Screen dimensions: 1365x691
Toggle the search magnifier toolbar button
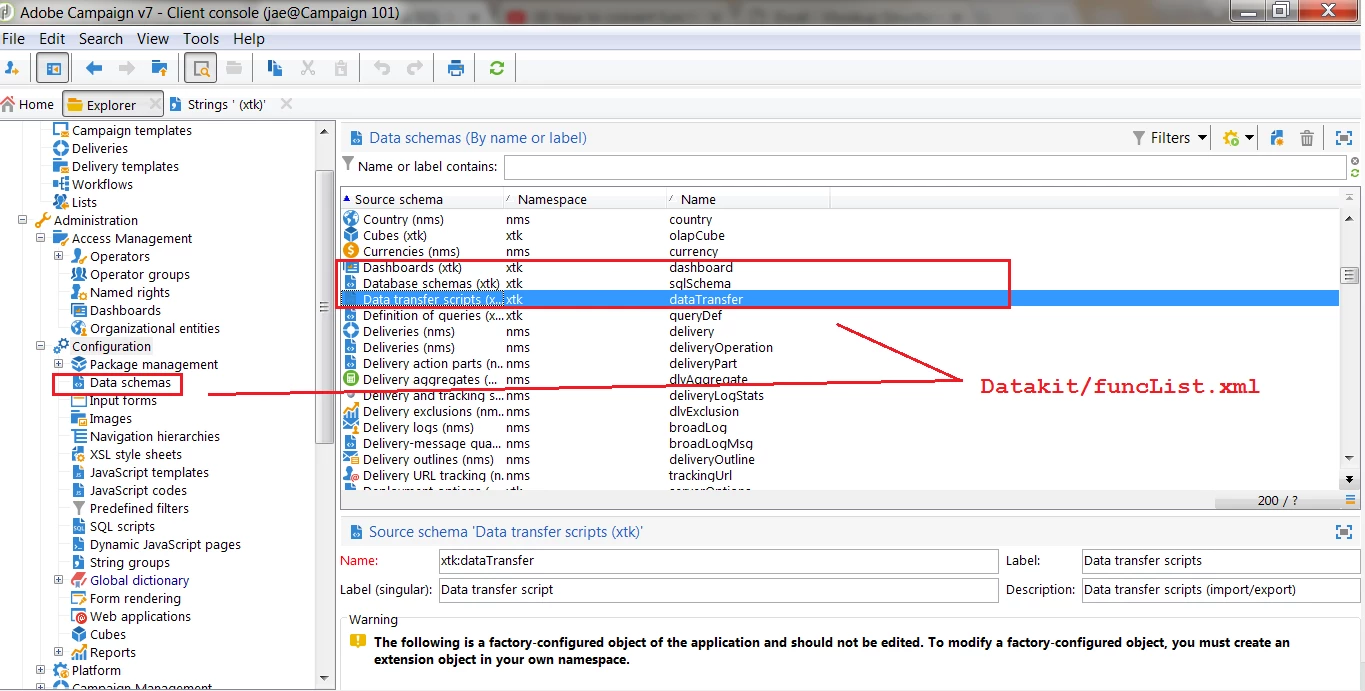pyautogui.click(x=201, y=68)
